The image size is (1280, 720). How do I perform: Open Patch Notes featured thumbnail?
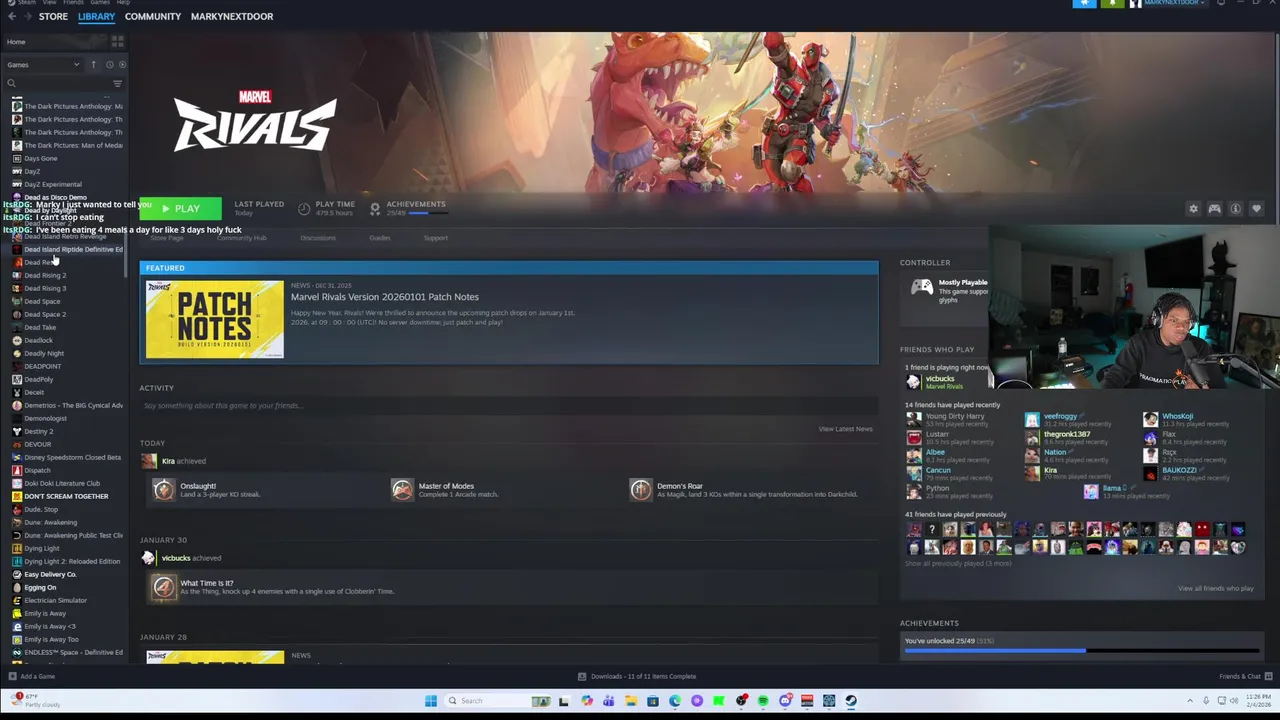pos(215,319)
